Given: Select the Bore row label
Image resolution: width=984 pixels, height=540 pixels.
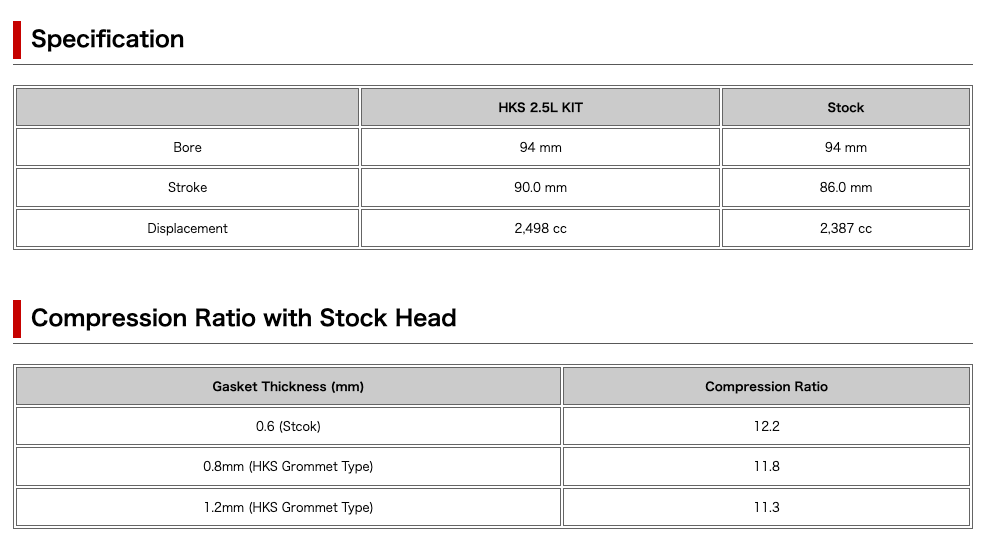Looking at the screenshot, I should (187, 147).
